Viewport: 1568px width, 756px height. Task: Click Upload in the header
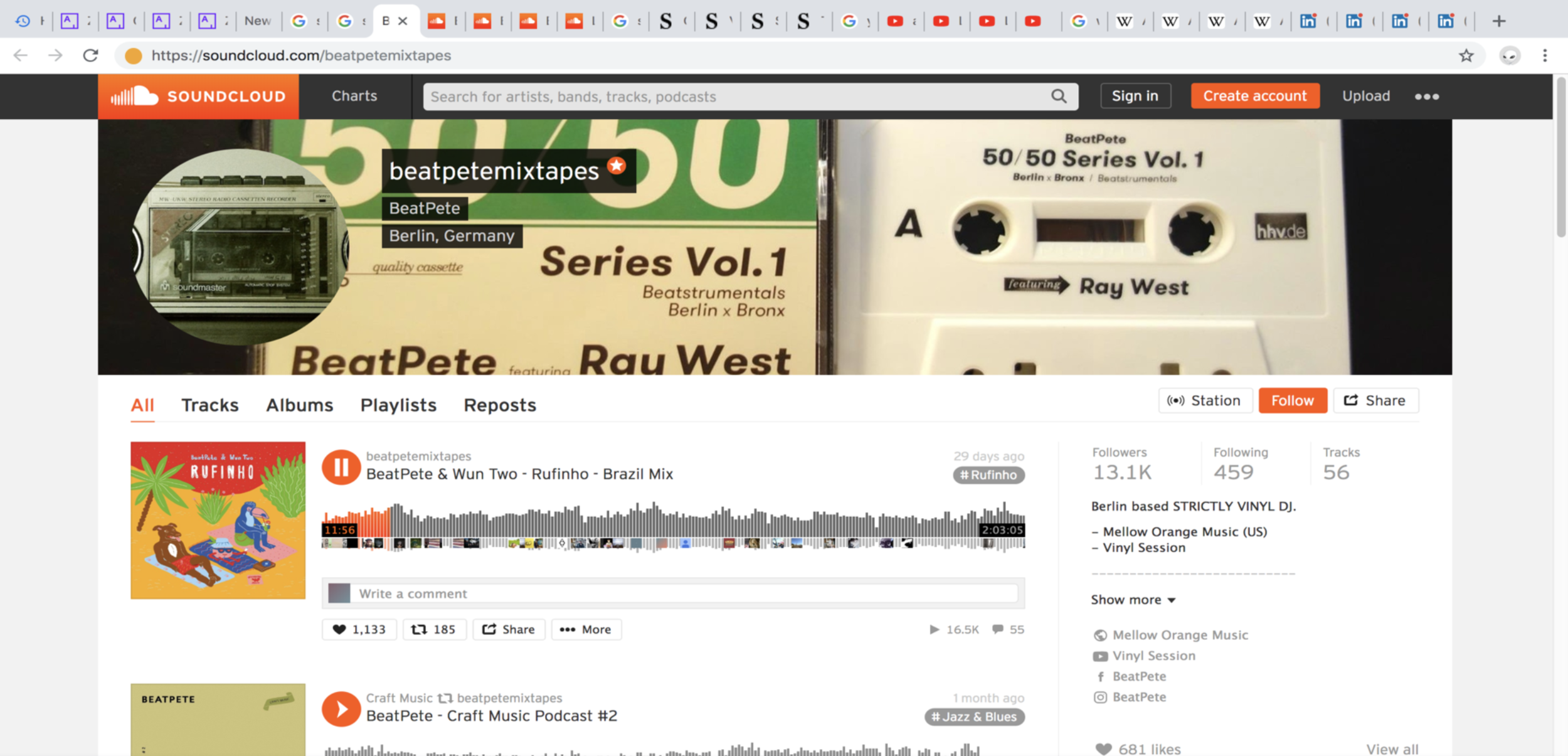1366,96
